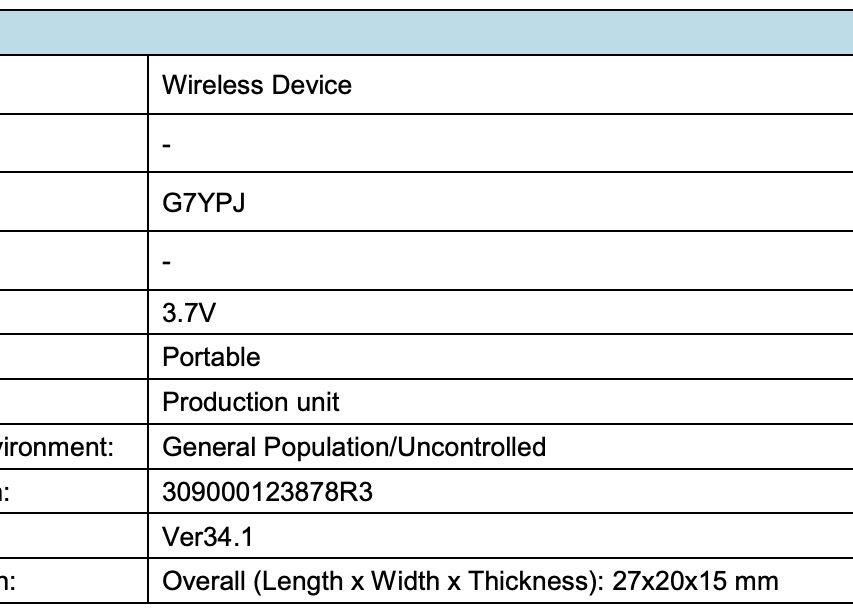Click the "Wireless Device" cell text
This screenshot has width=853, height=612.
[x=256, y=85]
